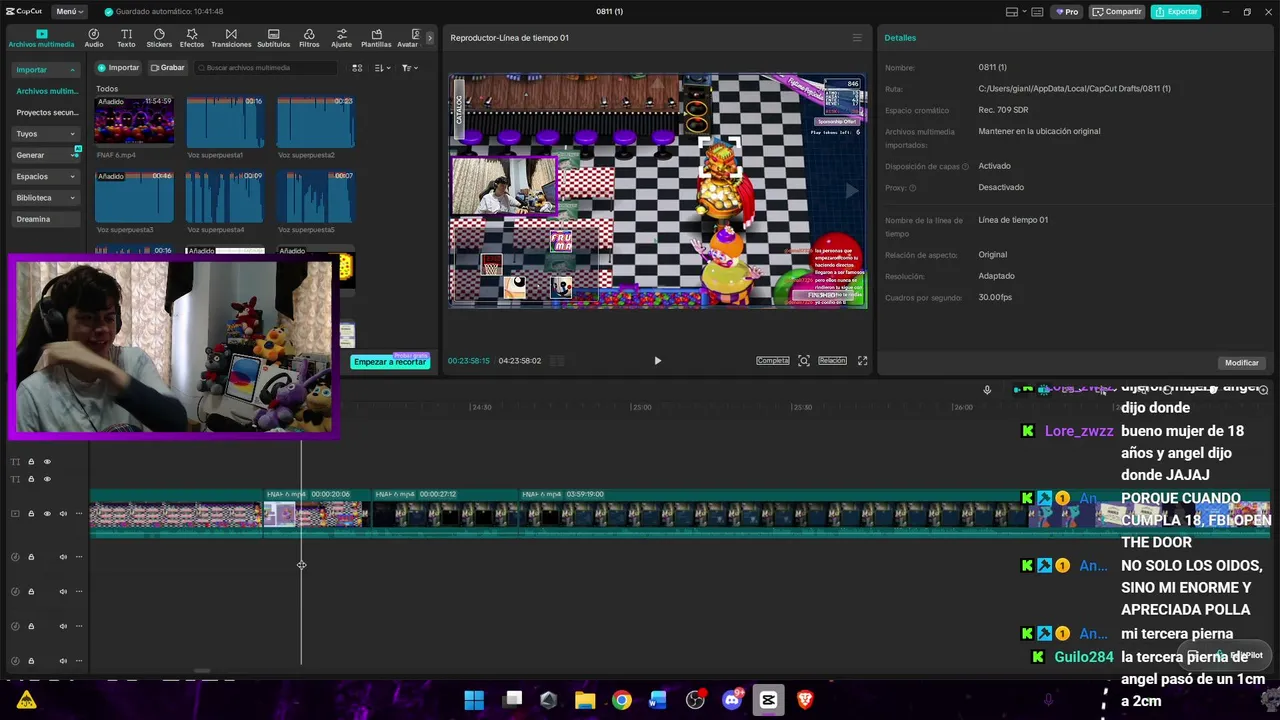Collapse the Importar sidebar section
This screenshot has width=1280, height=720.
coord(46,70)
